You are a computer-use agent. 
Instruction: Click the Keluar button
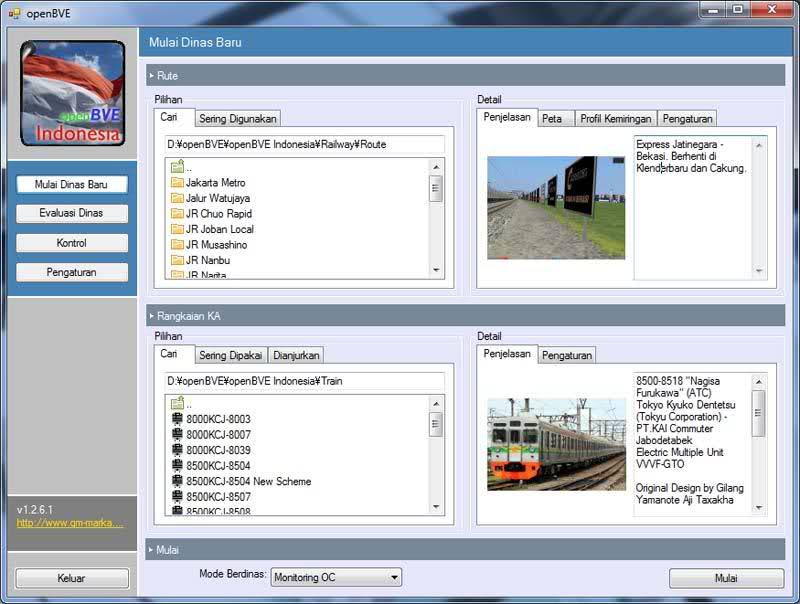click(72, 578)
